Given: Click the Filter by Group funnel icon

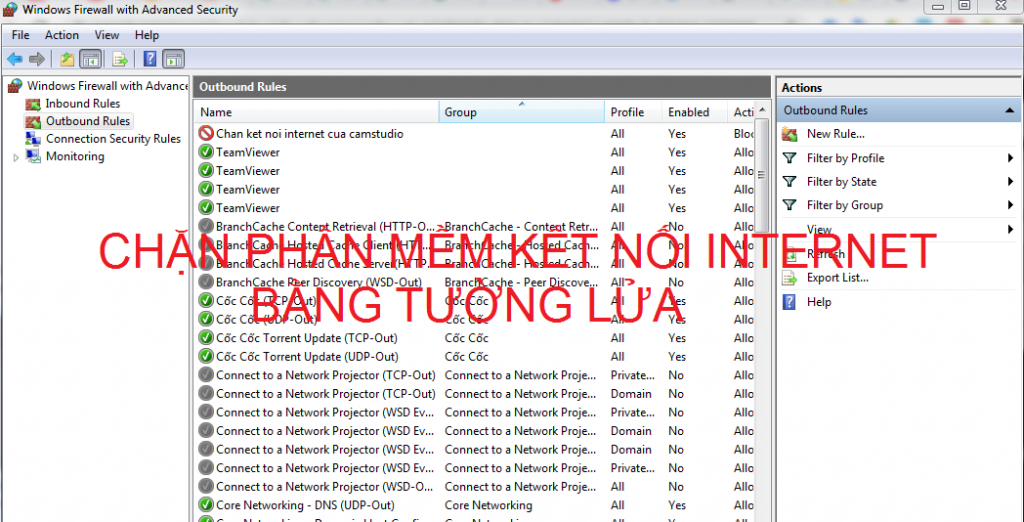Looking at the screenshot, I should click(790, 205).
